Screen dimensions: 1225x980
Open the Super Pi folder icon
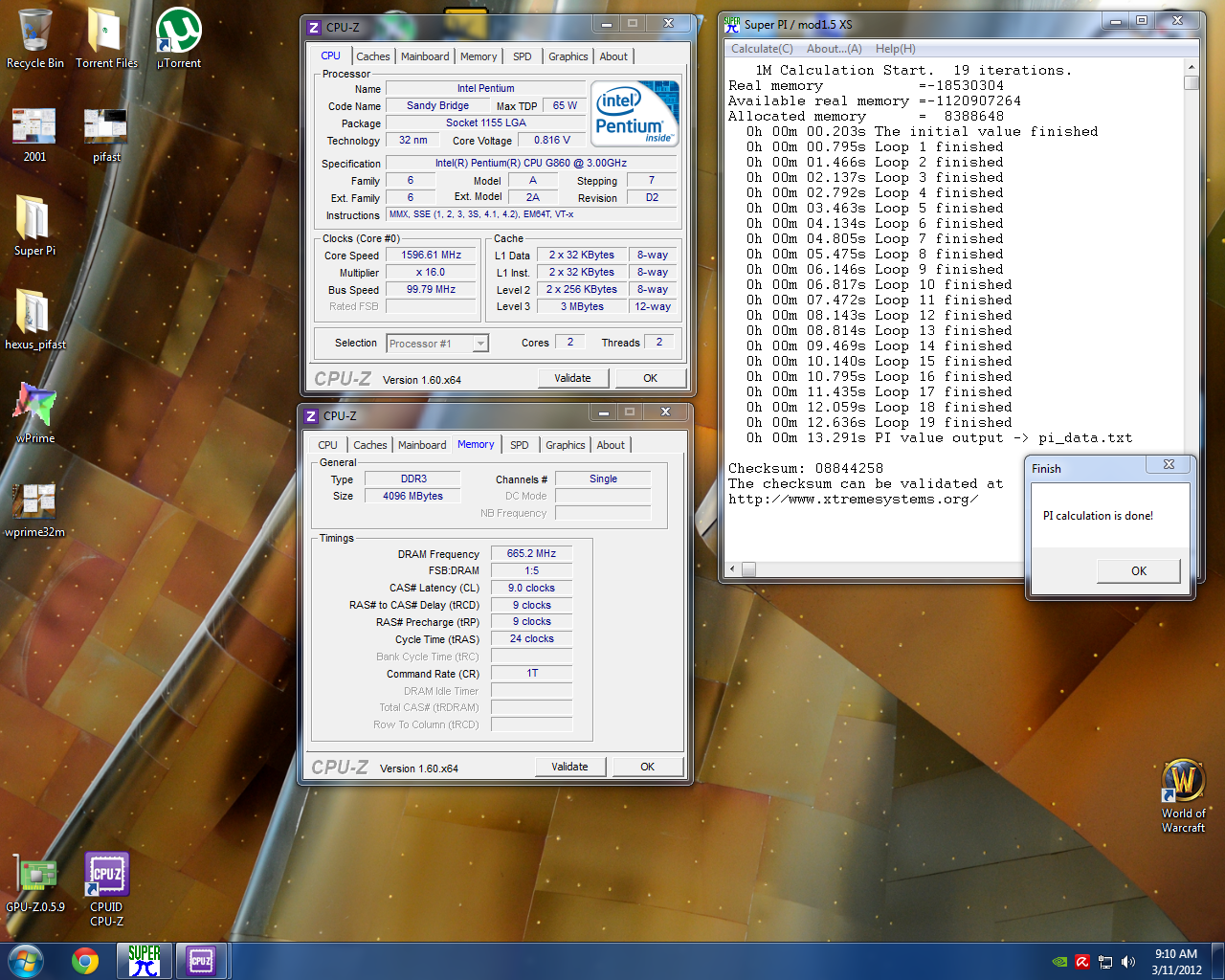(x=34, y=226)
